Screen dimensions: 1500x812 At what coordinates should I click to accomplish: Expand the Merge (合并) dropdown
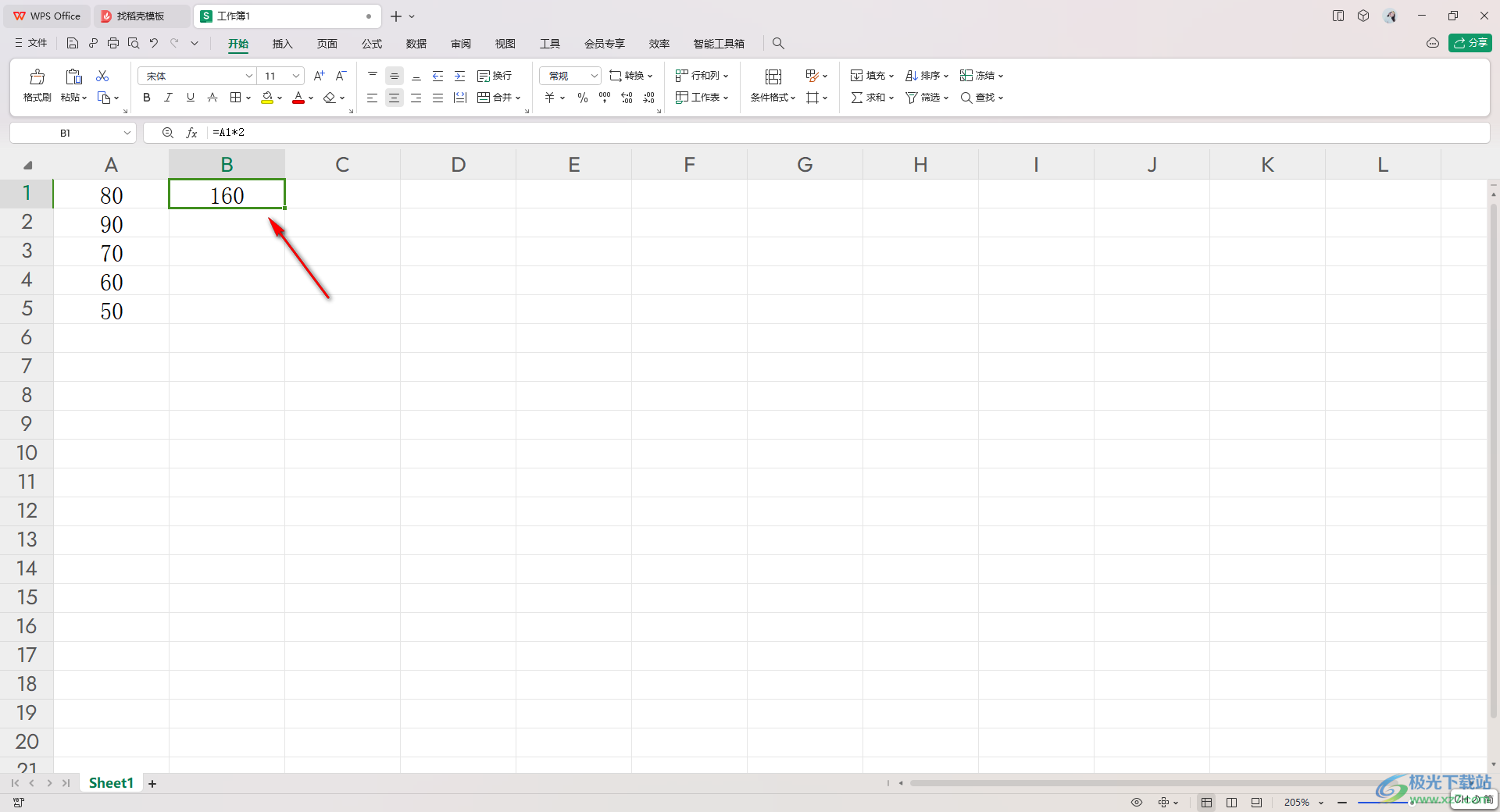pyautogui.click(x=517, y=98)
